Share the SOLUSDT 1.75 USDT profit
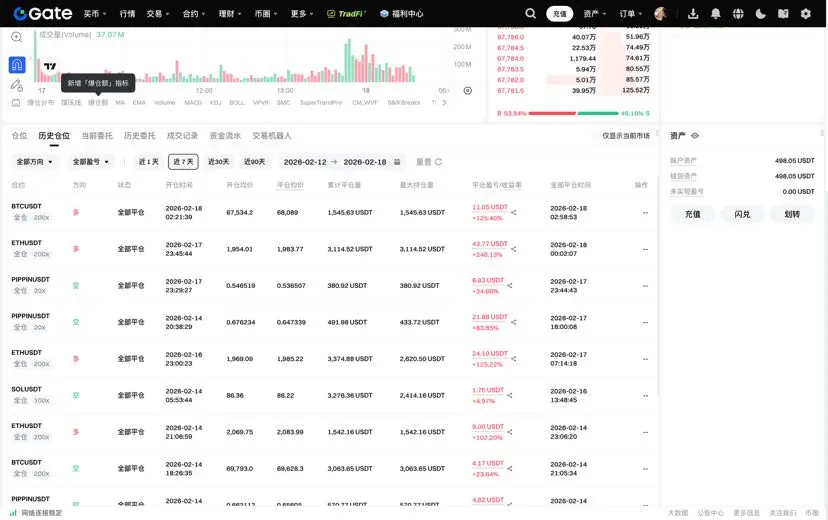 (510, 395)
